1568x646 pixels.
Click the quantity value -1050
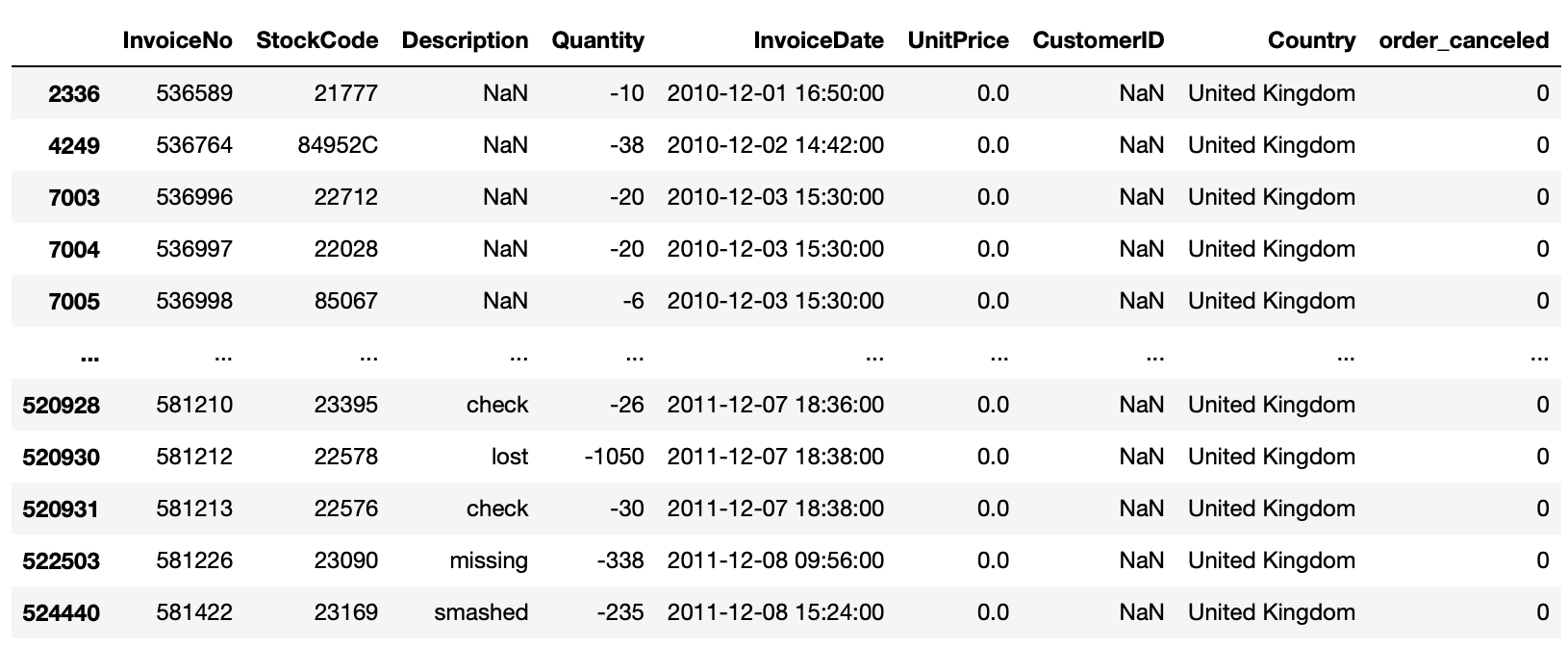[x=615, y=457]
